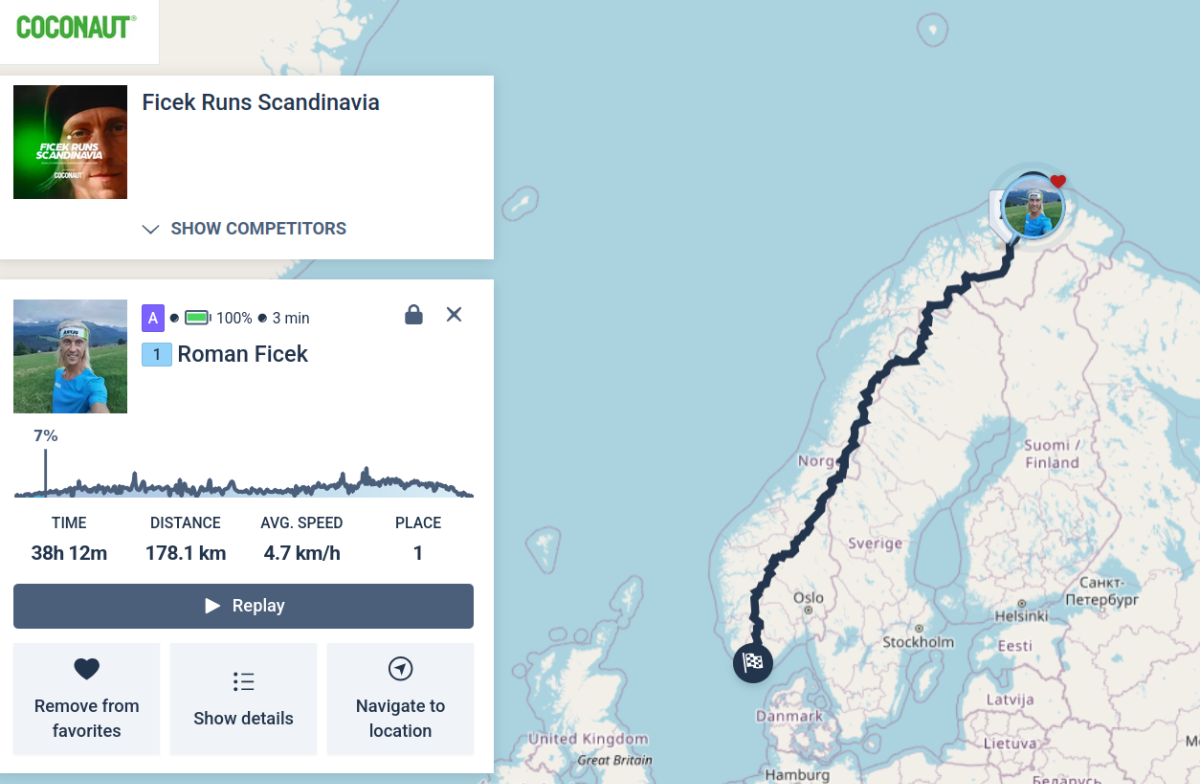Click the number 1 bib badge
Screen dimensions: 1200x784
point(157,354)
